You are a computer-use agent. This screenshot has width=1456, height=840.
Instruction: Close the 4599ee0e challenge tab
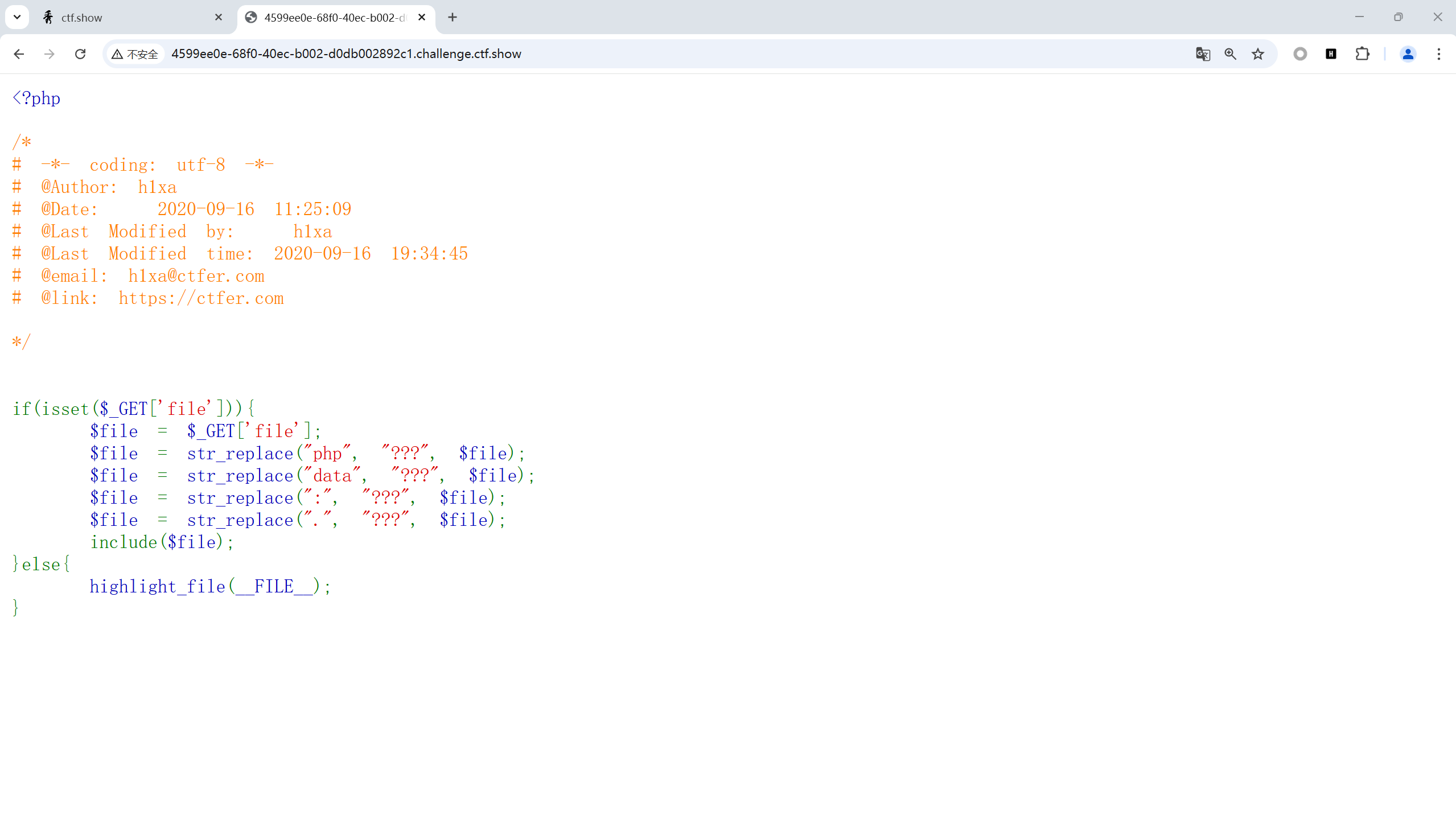pyautogui.click(x=422, y=17)
